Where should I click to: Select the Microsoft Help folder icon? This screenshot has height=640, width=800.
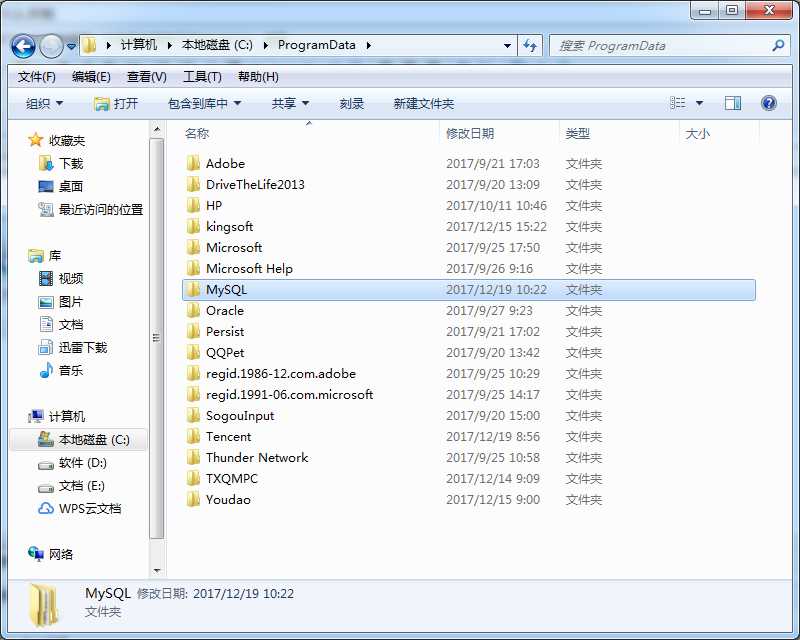tap(193, 268)
